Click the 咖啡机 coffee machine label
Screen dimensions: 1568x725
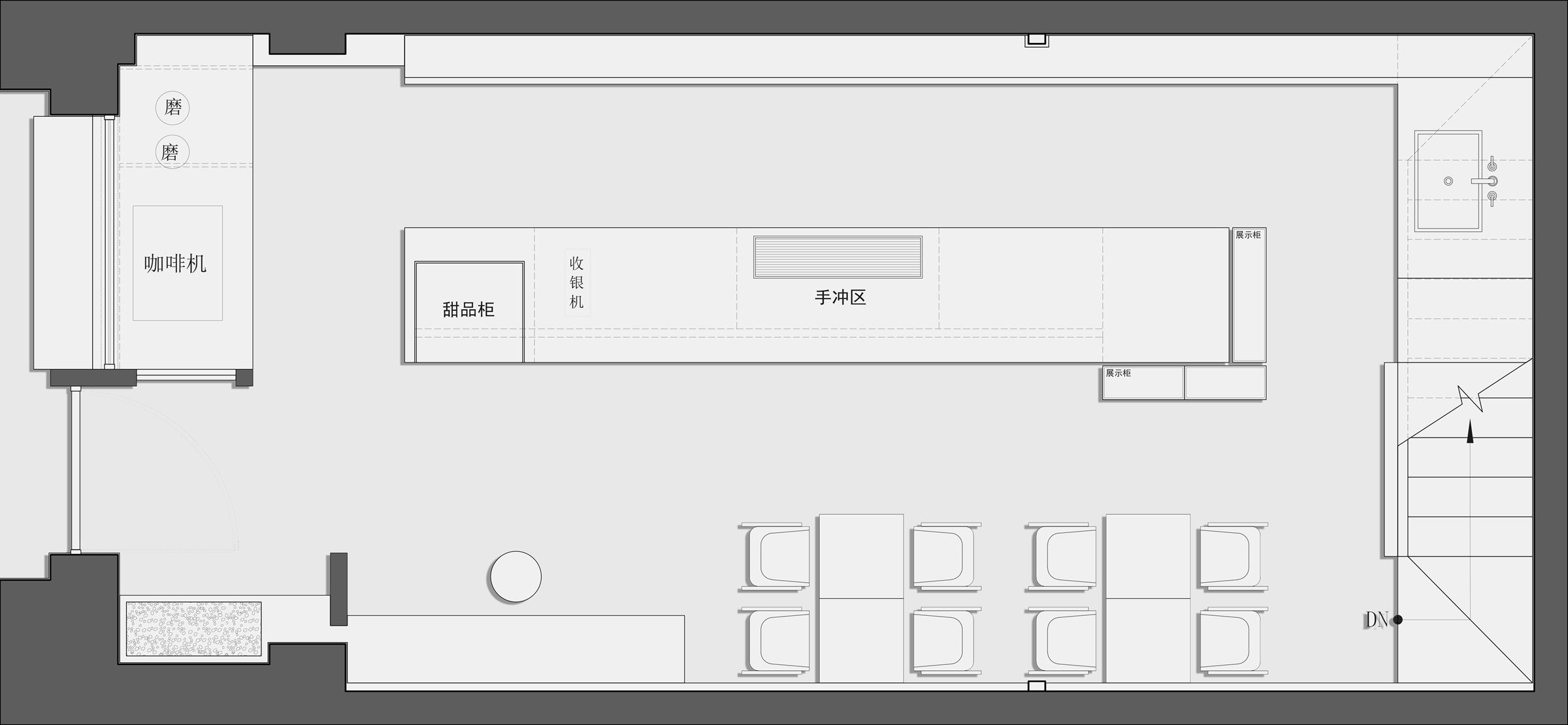pos(175,264)
